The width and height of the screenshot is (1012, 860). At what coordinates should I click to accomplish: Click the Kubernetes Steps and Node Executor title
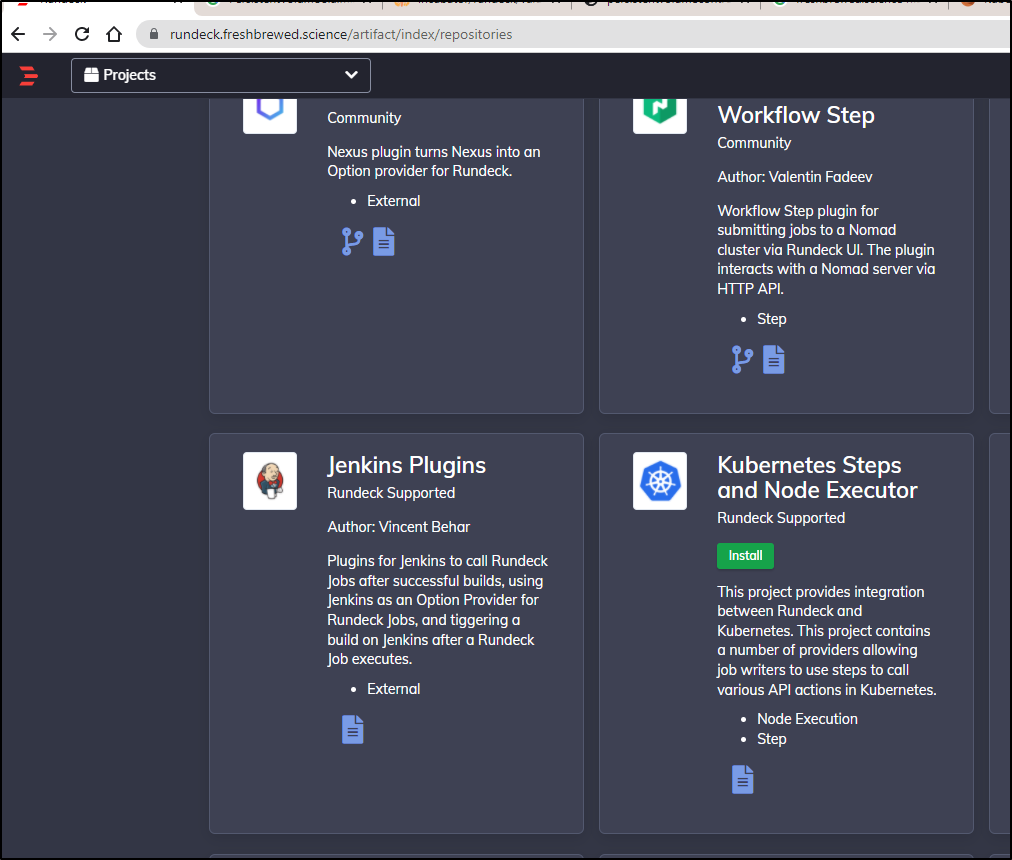[817, 478]
